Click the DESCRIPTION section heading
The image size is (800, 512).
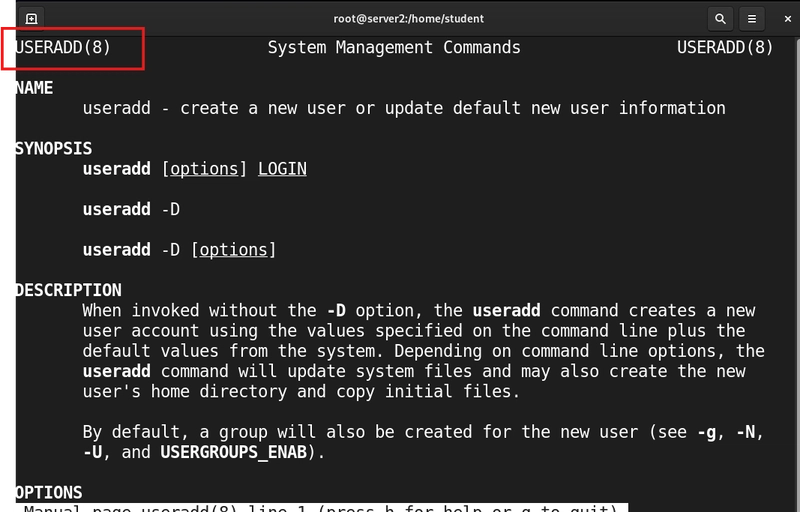pos(68,290)
